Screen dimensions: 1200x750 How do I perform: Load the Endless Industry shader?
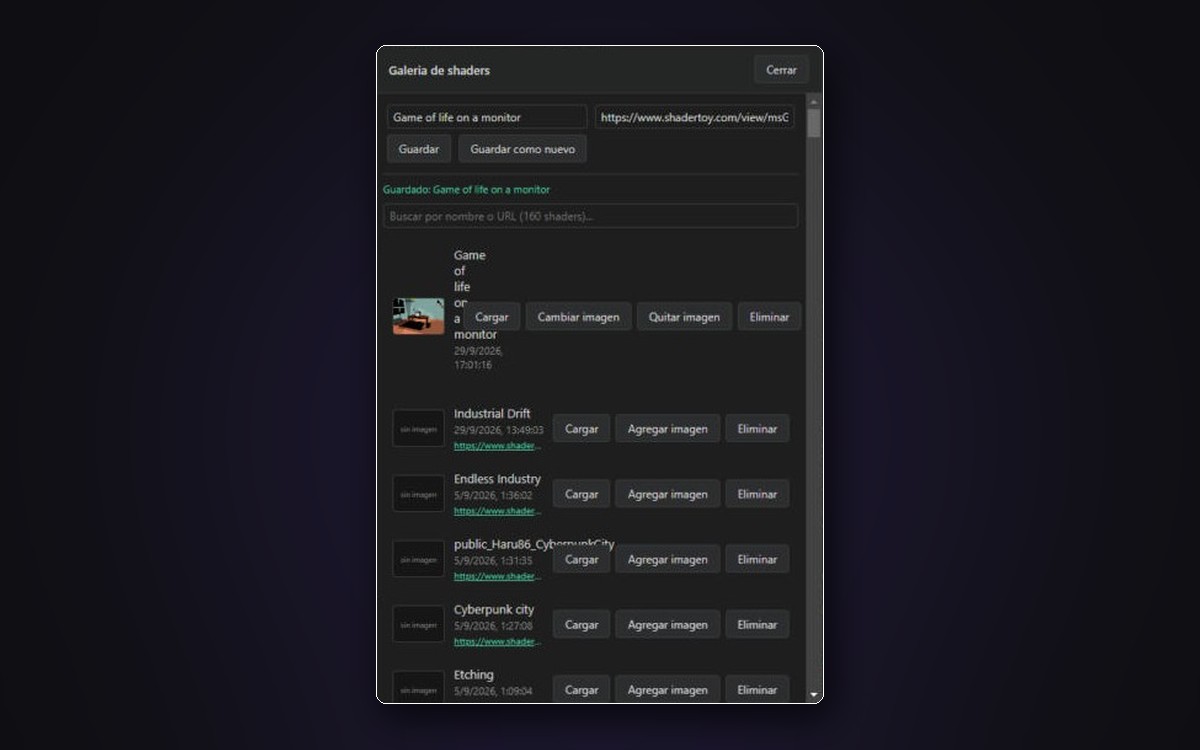pyautogui.click(x=581, y=494)
